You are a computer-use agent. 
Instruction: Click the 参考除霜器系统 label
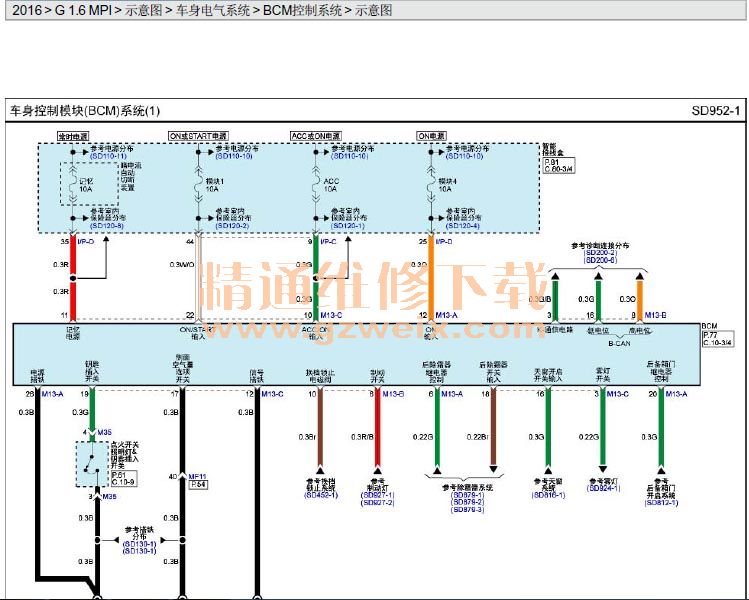467,487
